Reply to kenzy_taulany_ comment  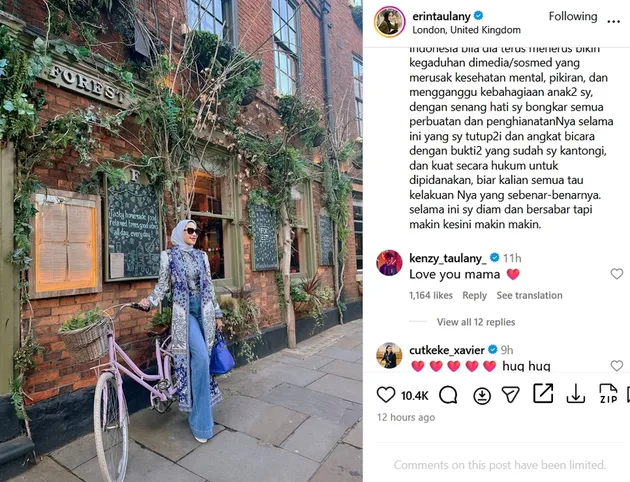[x=474, y=296]
